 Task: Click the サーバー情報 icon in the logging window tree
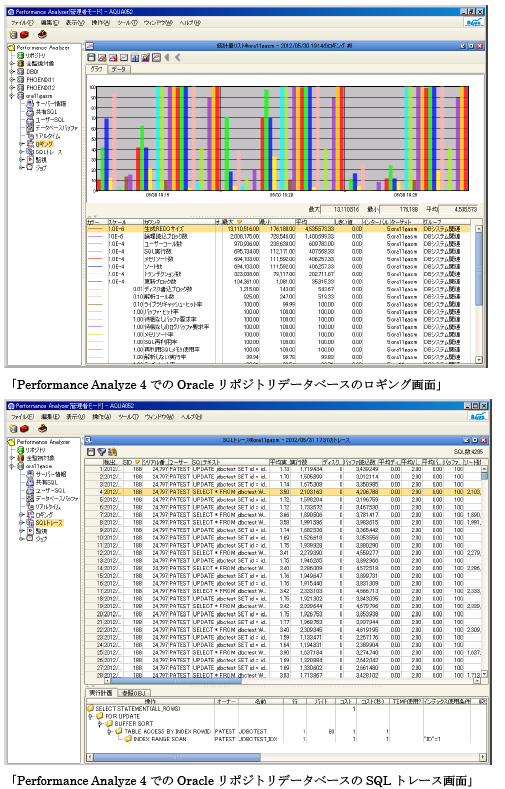(x=30, y=104)
